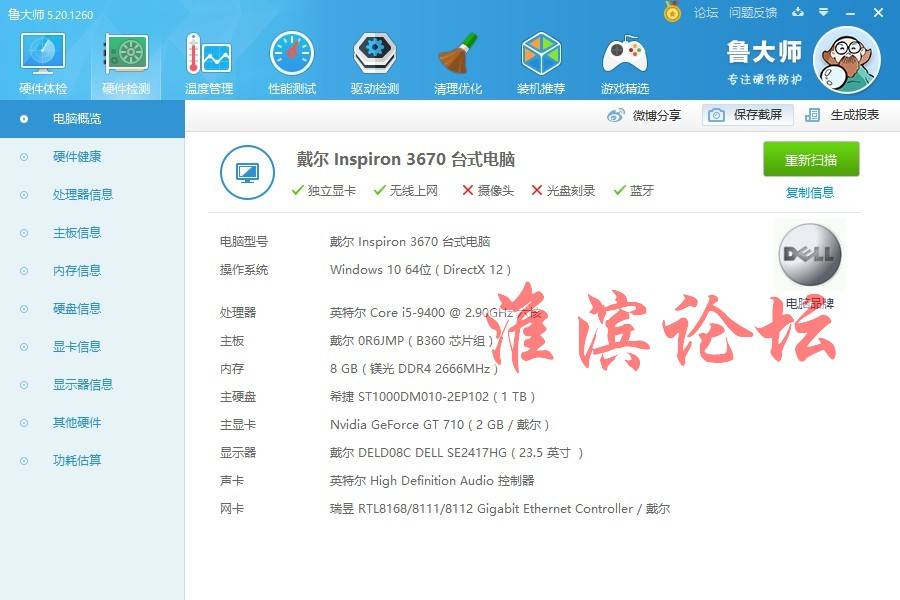The height and width of the screenshot is (600, 900).
Task: Click the 鲁大师 5.20.1260 version title text
Action: click(x=51, y=14)
